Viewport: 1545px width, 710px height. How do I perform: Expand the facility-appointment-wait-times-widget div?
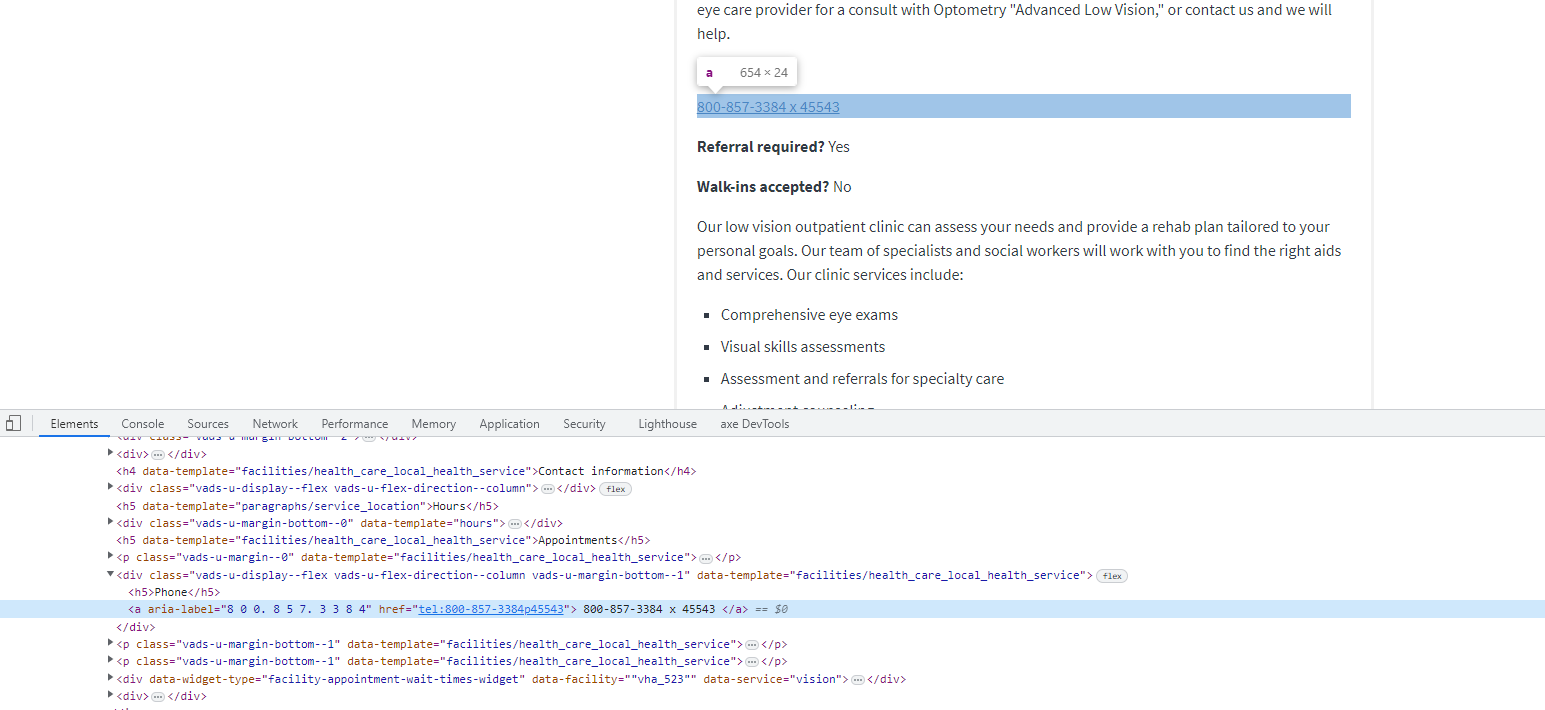point(111,679)
